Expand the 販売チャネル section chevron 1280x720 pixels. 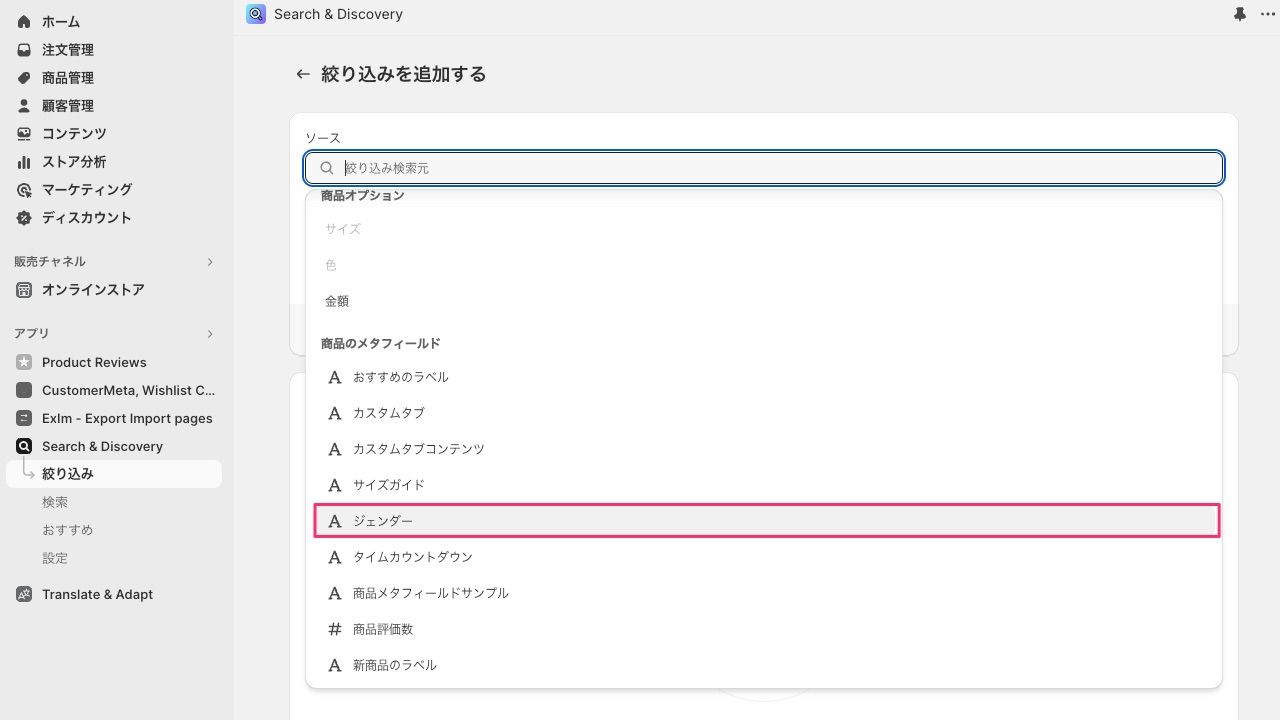coord(210,262)
